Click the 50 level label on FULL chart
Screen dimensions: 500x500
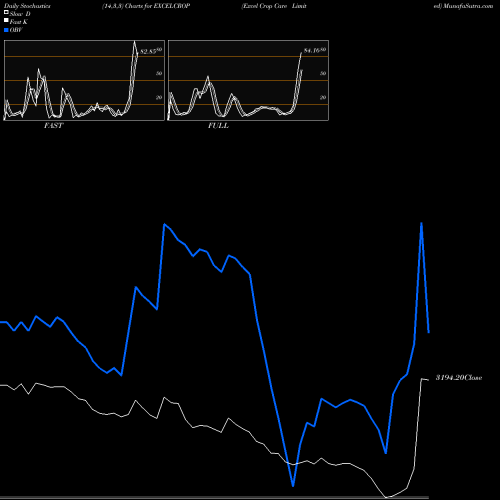(323, 73)
